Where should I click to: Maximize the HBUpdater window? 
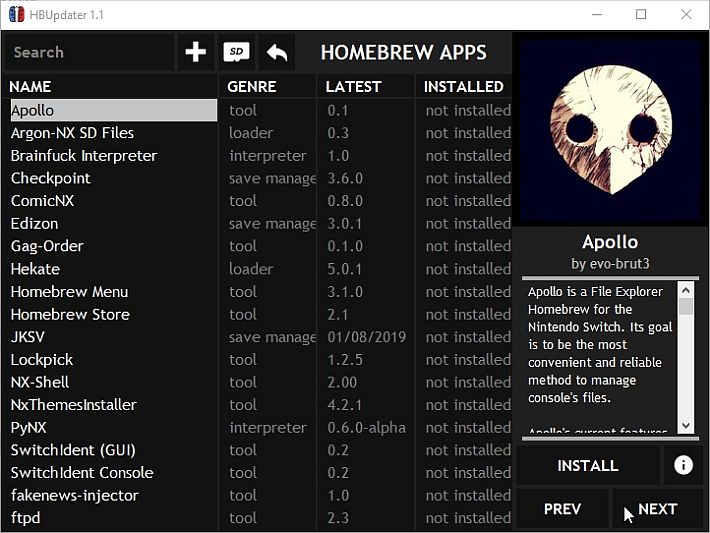point(641,14)
